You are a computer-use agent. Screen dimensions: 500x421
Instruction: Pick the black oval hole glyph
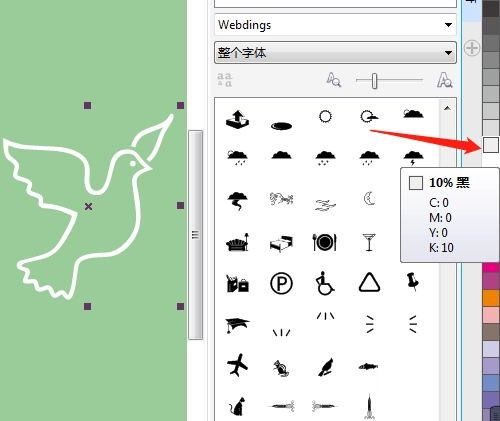pyautogui.click(x=281, y=126)
